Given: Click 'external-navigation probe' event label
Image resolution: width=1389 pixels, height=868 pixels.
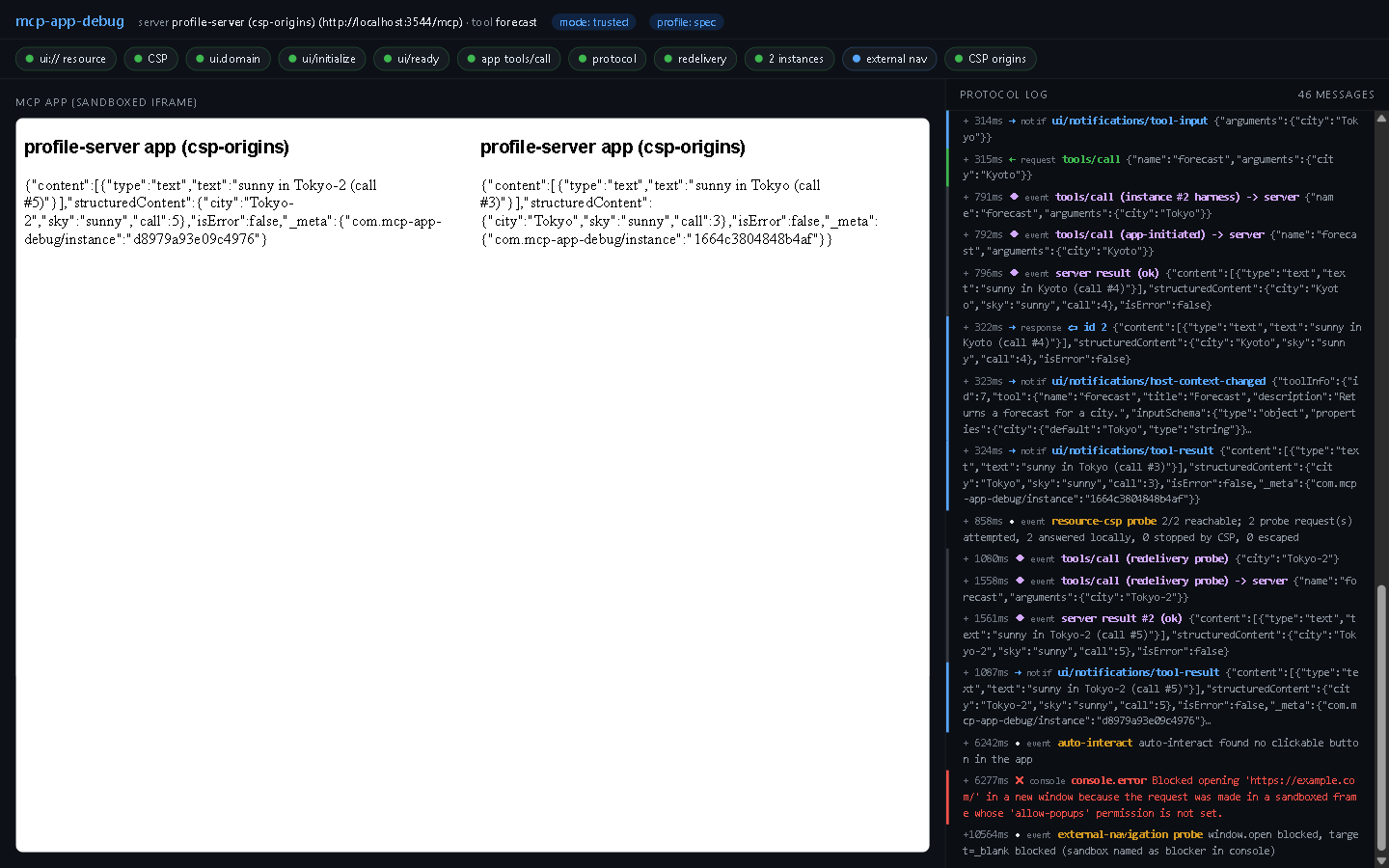Looking at the screenshot, I should [1130, 834].
